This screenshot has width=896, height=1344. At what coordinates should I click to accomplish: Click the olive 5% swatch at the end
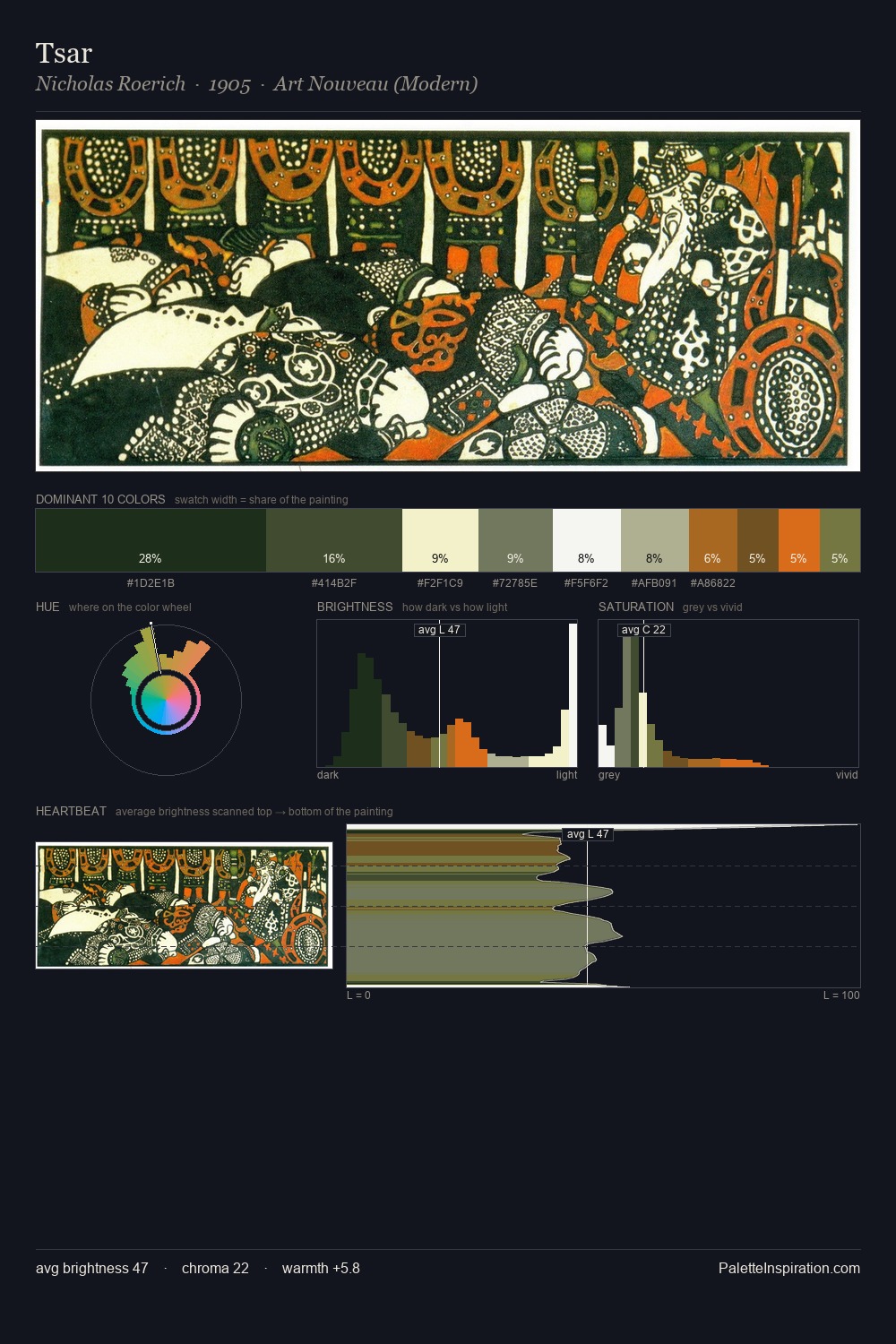pos(840,540)
